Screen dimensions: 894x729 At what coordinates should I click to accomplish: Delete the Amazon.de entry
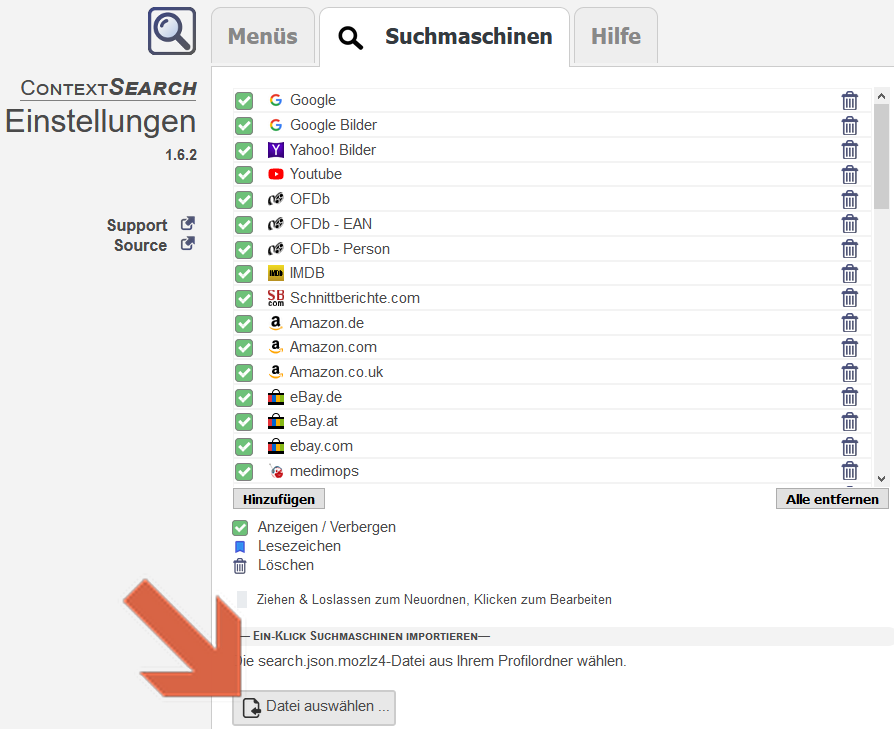click(850, 323)
